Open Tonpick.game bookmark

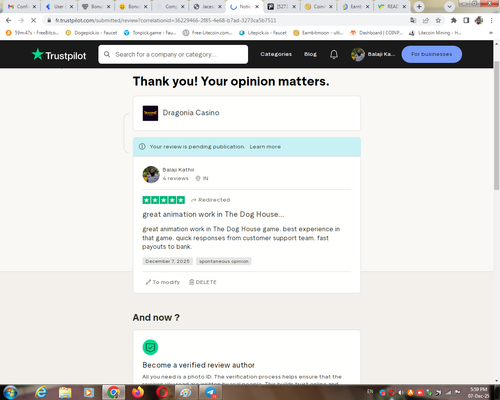click(150, 33)
